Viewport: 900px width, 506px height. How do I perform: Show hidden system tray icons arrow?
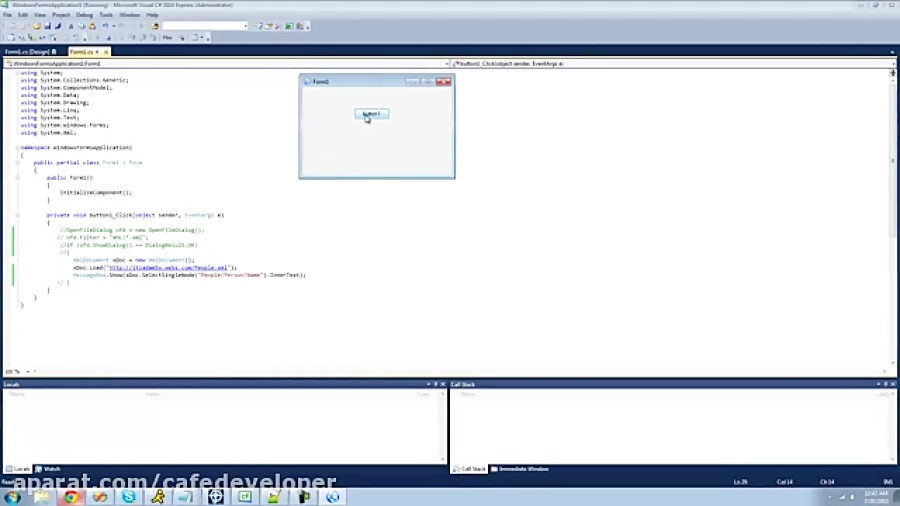829,497
